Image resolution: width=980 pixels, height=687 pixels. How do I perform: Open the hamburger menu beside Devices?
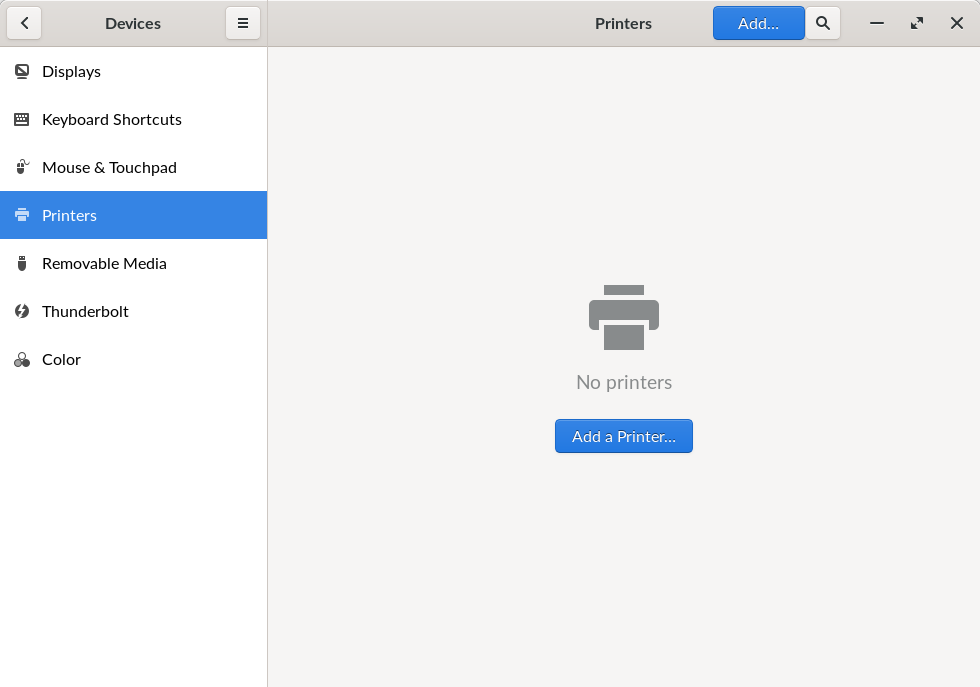click(x=242, y=23)
